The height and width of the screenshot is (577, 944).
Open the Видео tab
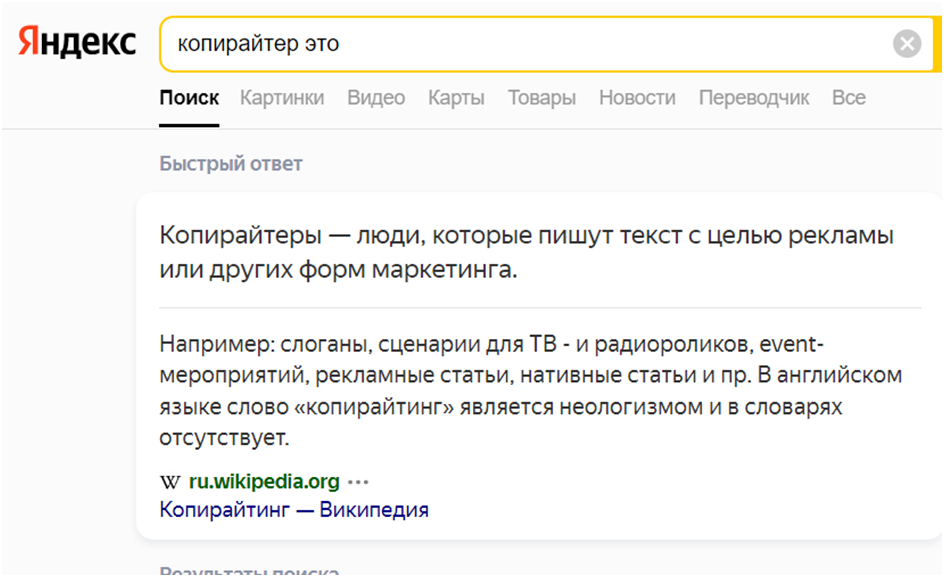coord(376,98)
